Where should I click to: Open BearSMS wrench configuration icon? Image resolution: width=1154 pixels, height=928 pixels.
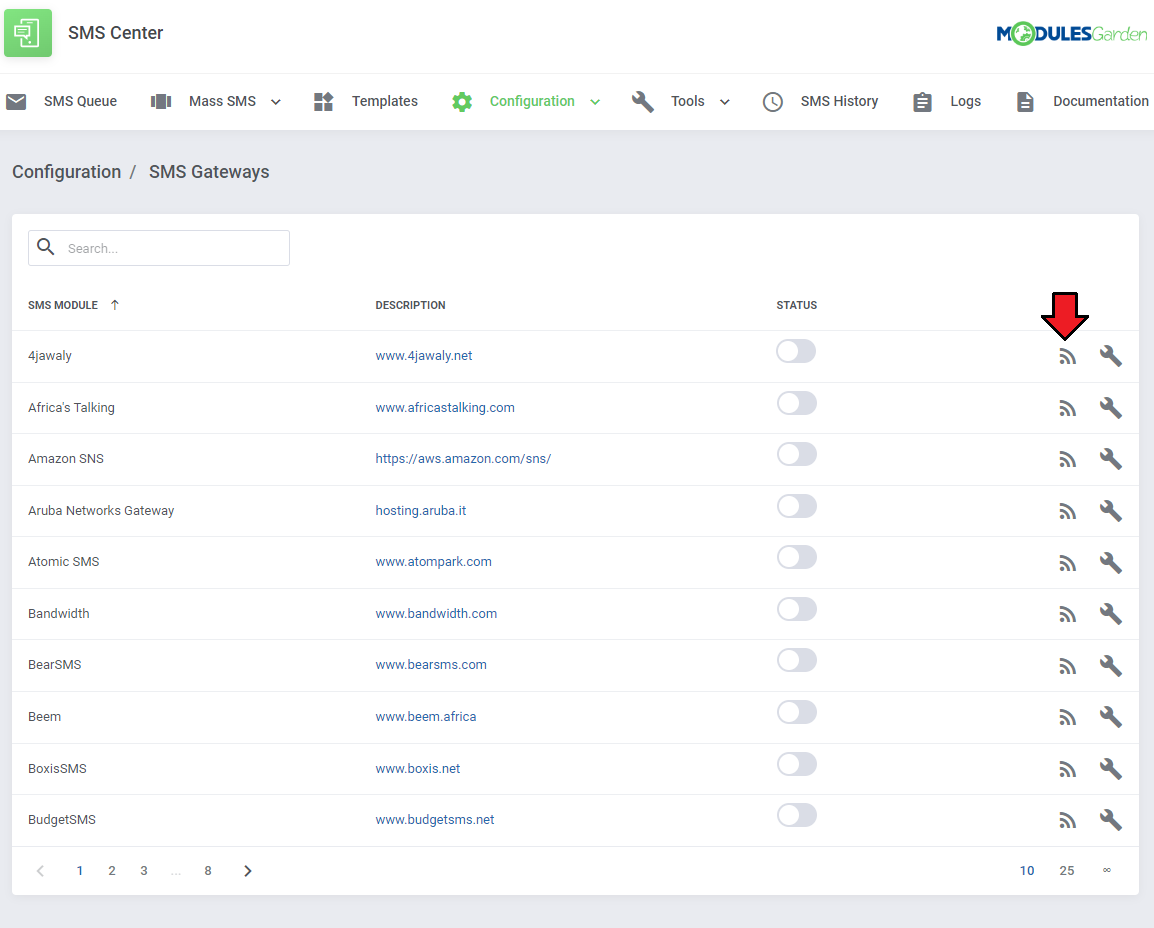click(x=1111, y=666)
